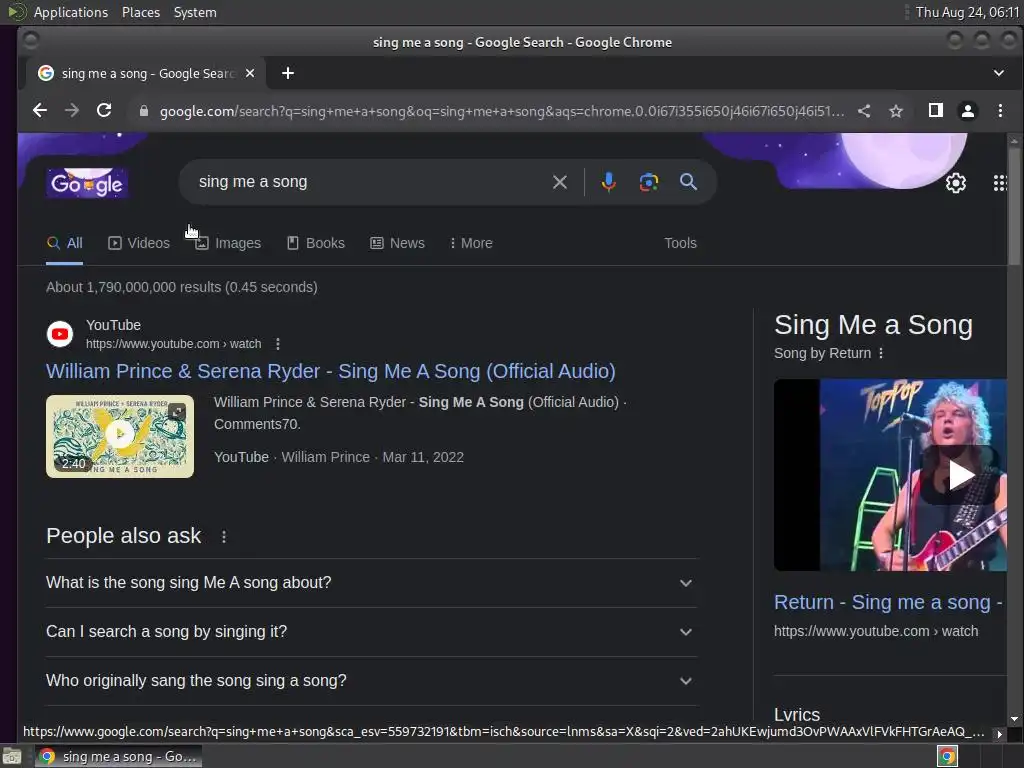Image resolution: width=1024 pixels, height=768 pixels.
Task: Click the page vertical scrollbar
Action: [1014, 206]
